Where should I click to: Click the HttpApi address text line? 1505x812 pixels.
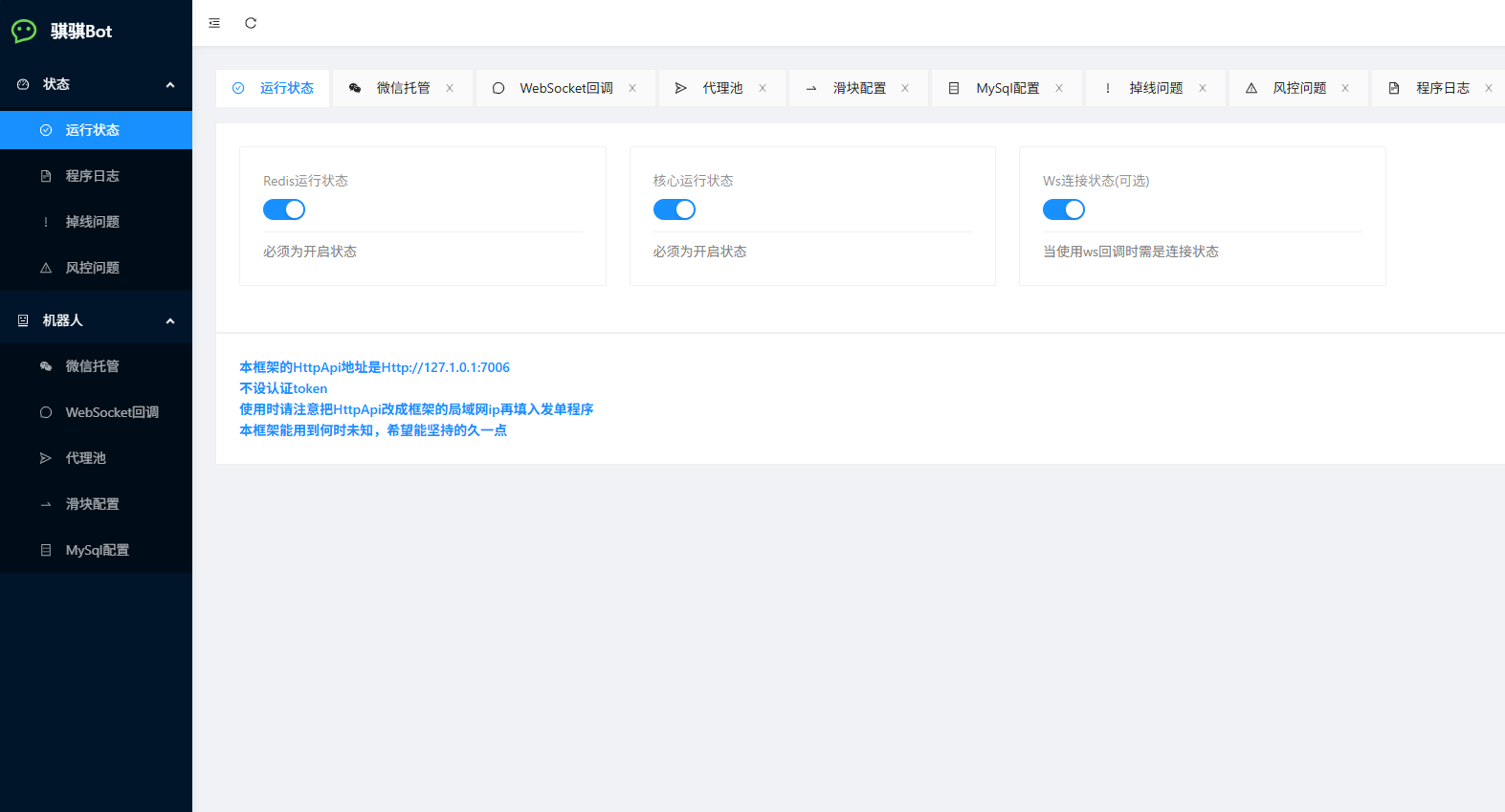point(374,367)
